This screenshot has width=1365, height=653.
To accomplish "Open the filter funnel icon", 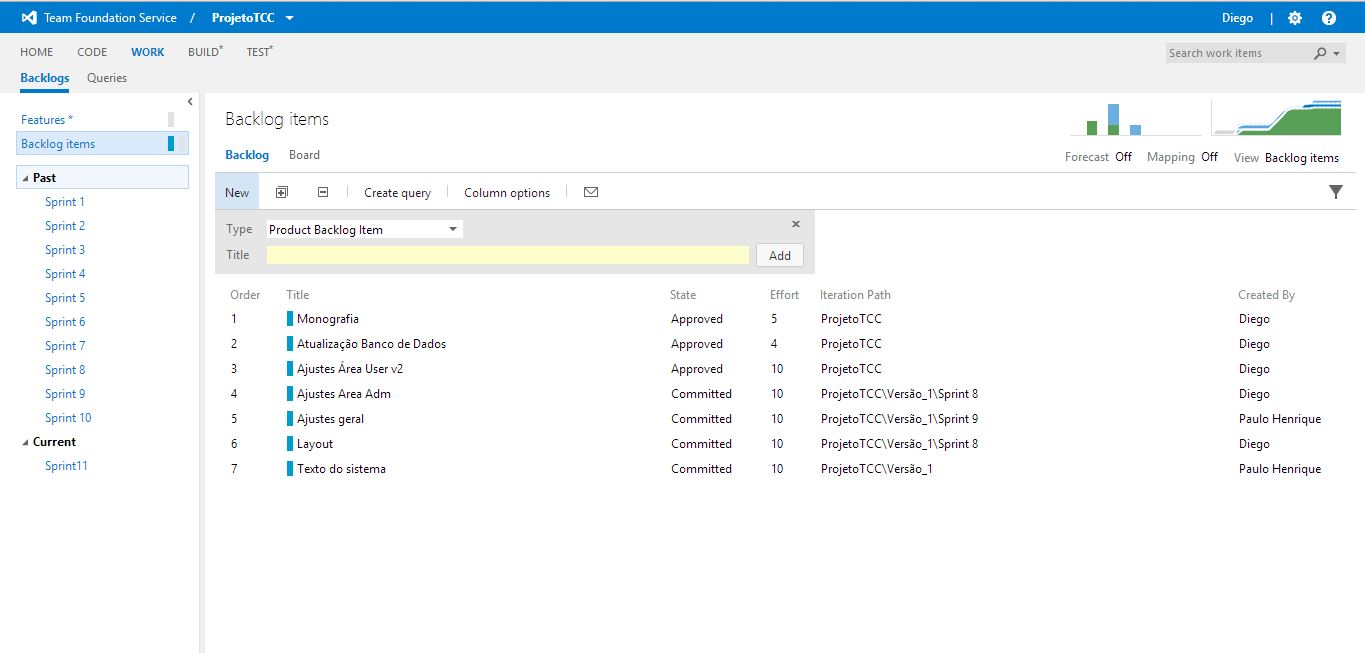I will pyautogui.click(x=1336, y=192).
